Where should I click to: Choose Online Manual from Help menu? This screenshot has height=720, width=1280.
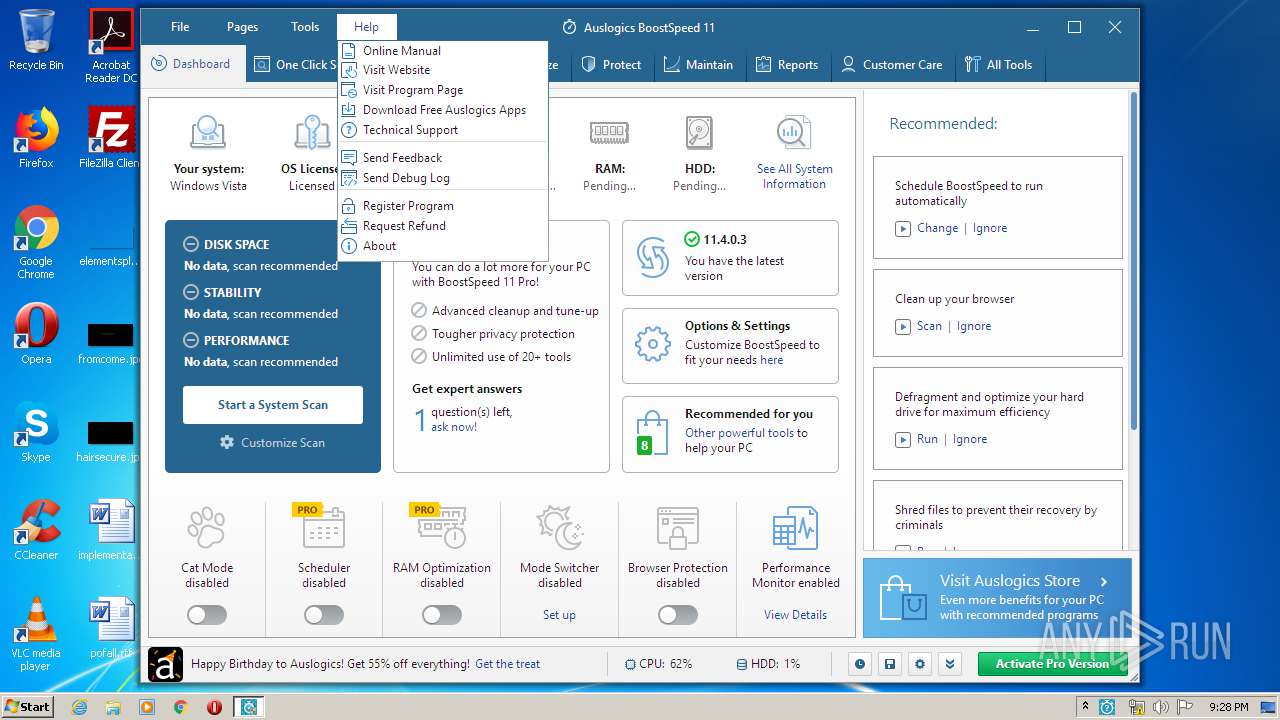tap(442, 50)
